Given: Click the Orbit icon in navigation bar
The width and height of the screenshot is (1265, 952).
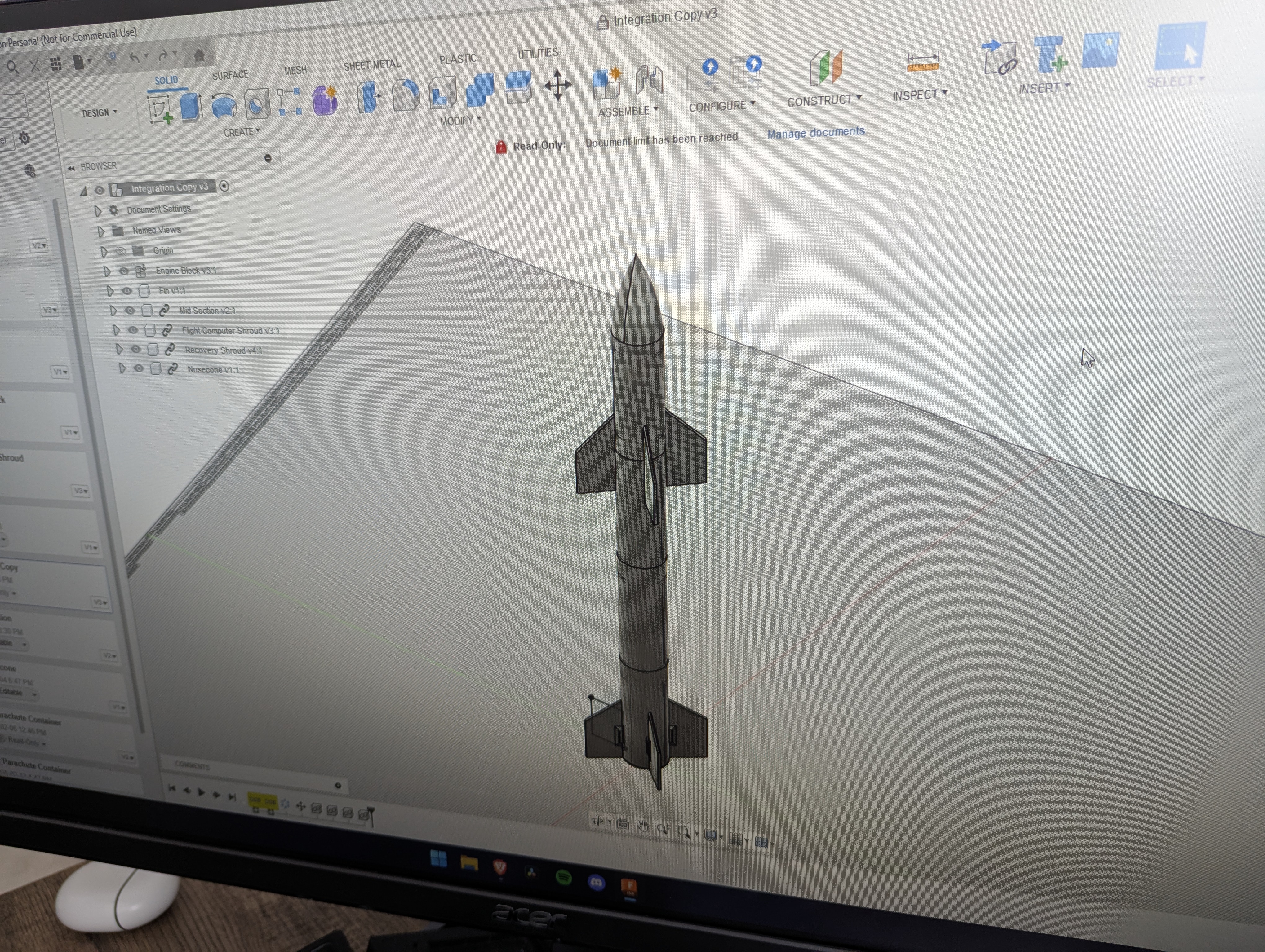Looking at the screenshot, I should pos(597,822).
